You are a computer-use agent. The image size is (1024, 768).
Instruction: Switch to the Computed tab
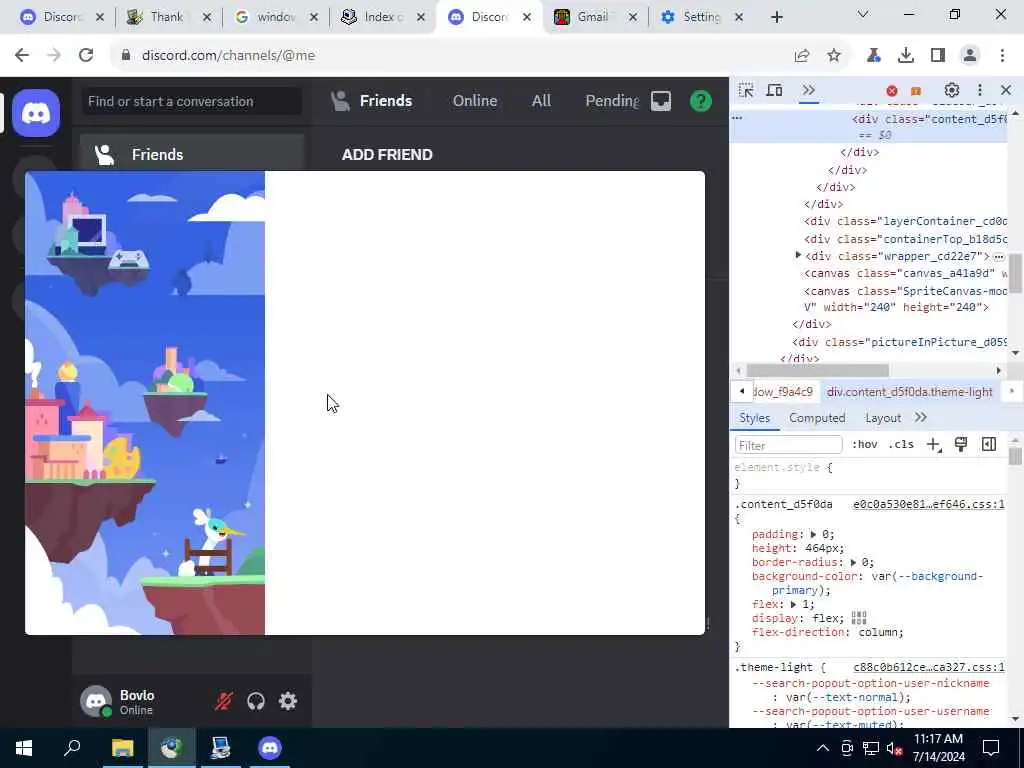click(817, 418)
